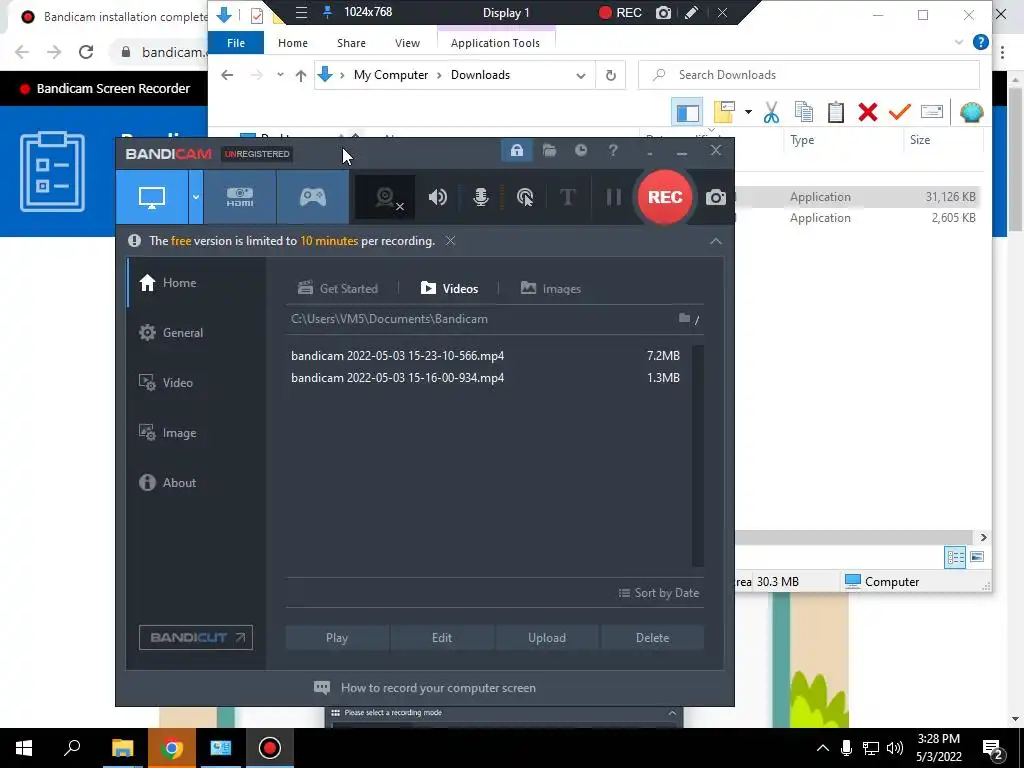
Task: Open scheduled recording clock icon
Action: point(581,151)
